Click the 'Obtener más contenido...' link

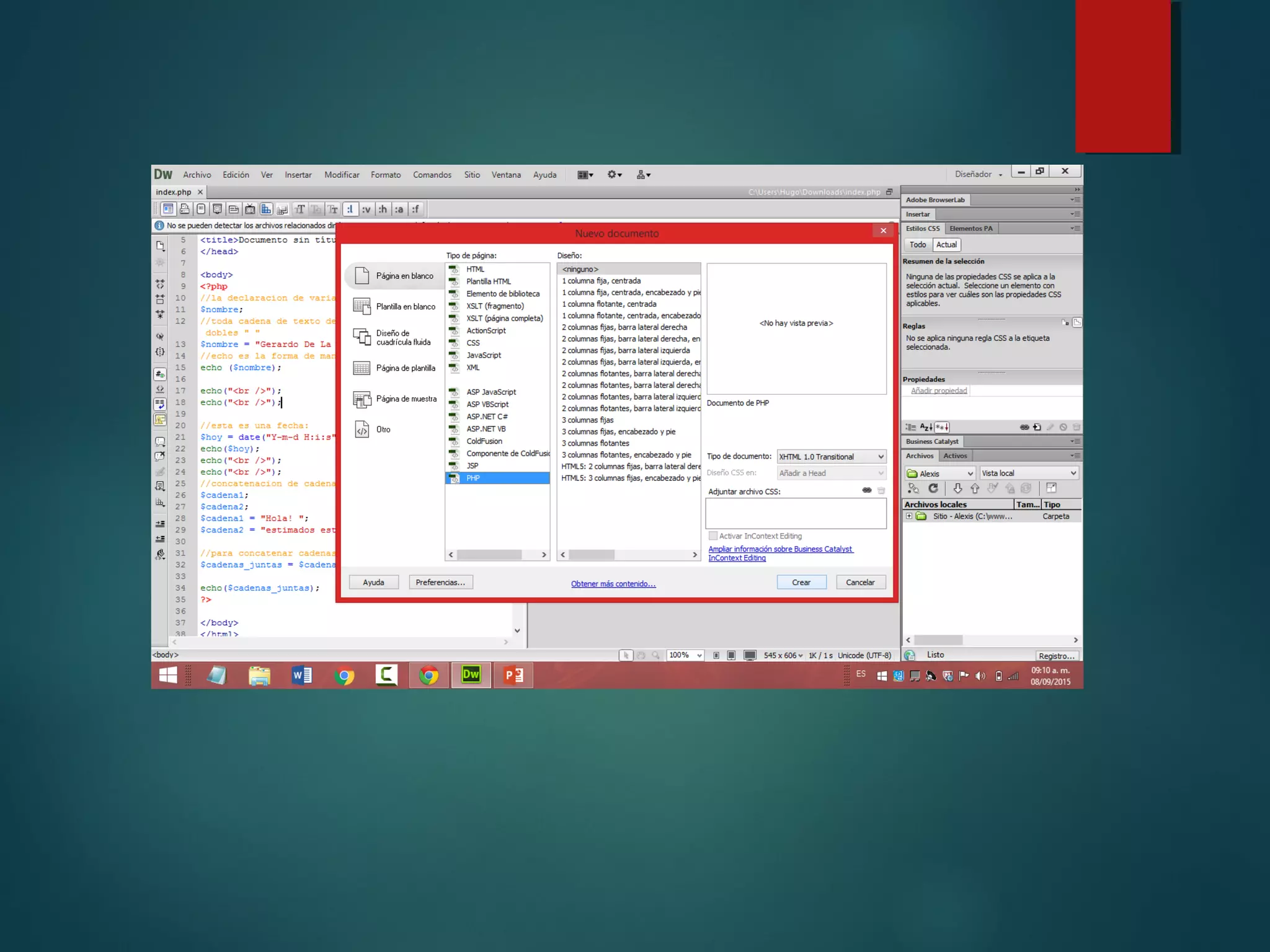tap(613, 584)
